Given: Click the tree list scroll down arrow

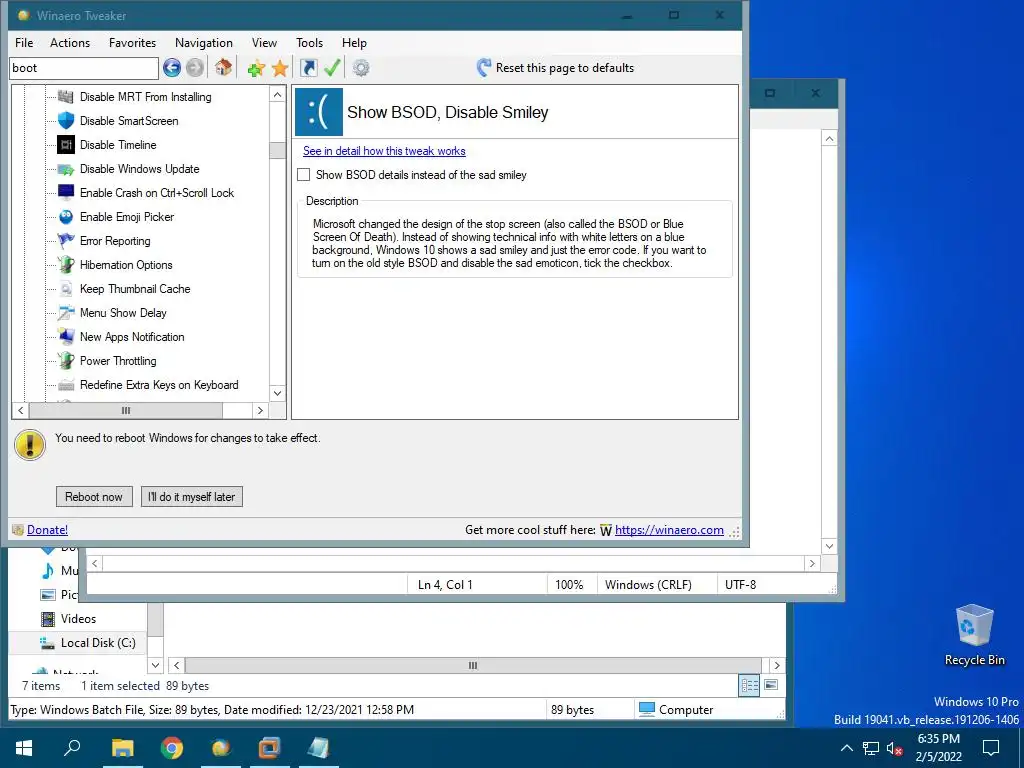Looking at the screenshot, I should point(278,393).
